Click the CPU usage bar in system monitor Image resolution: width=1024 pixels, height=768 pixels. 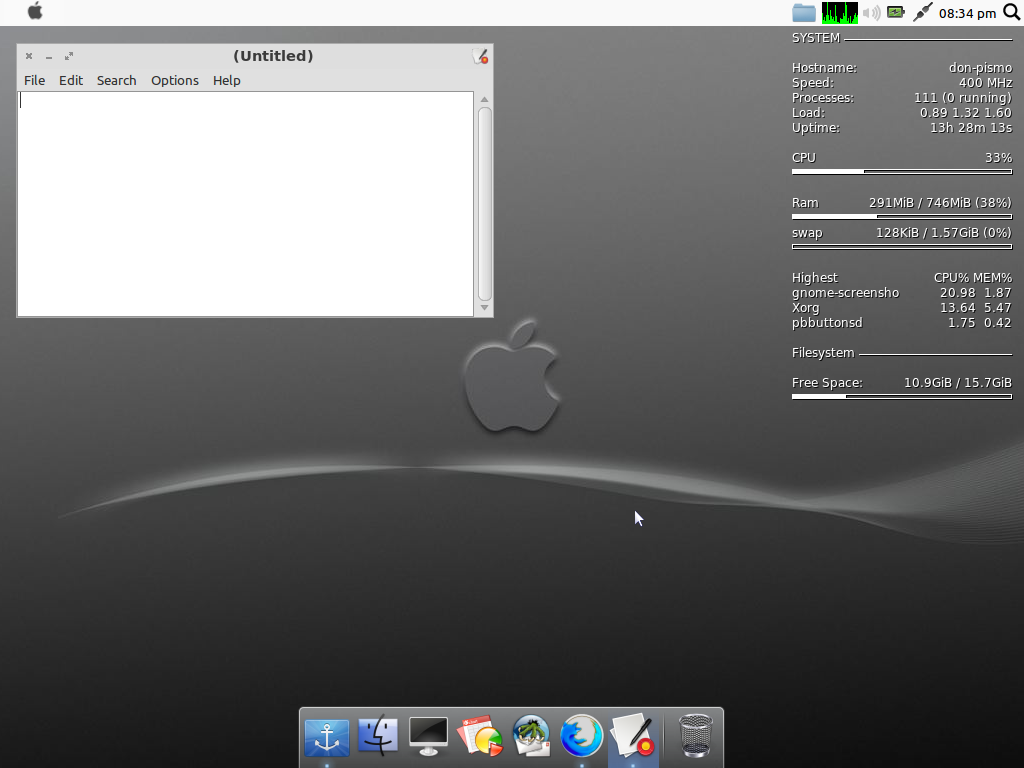(x=902, y=172)
